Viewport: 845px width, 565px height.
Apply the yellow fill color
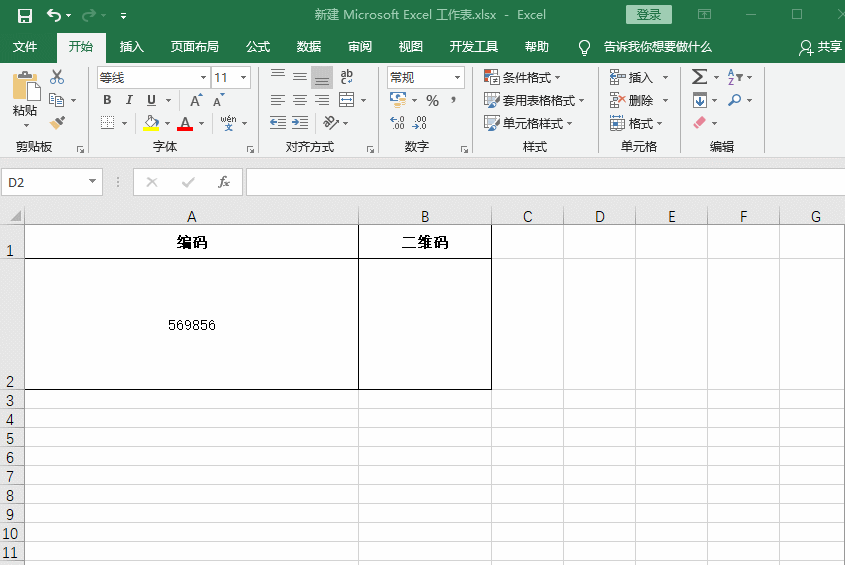(x=151, y=123)
